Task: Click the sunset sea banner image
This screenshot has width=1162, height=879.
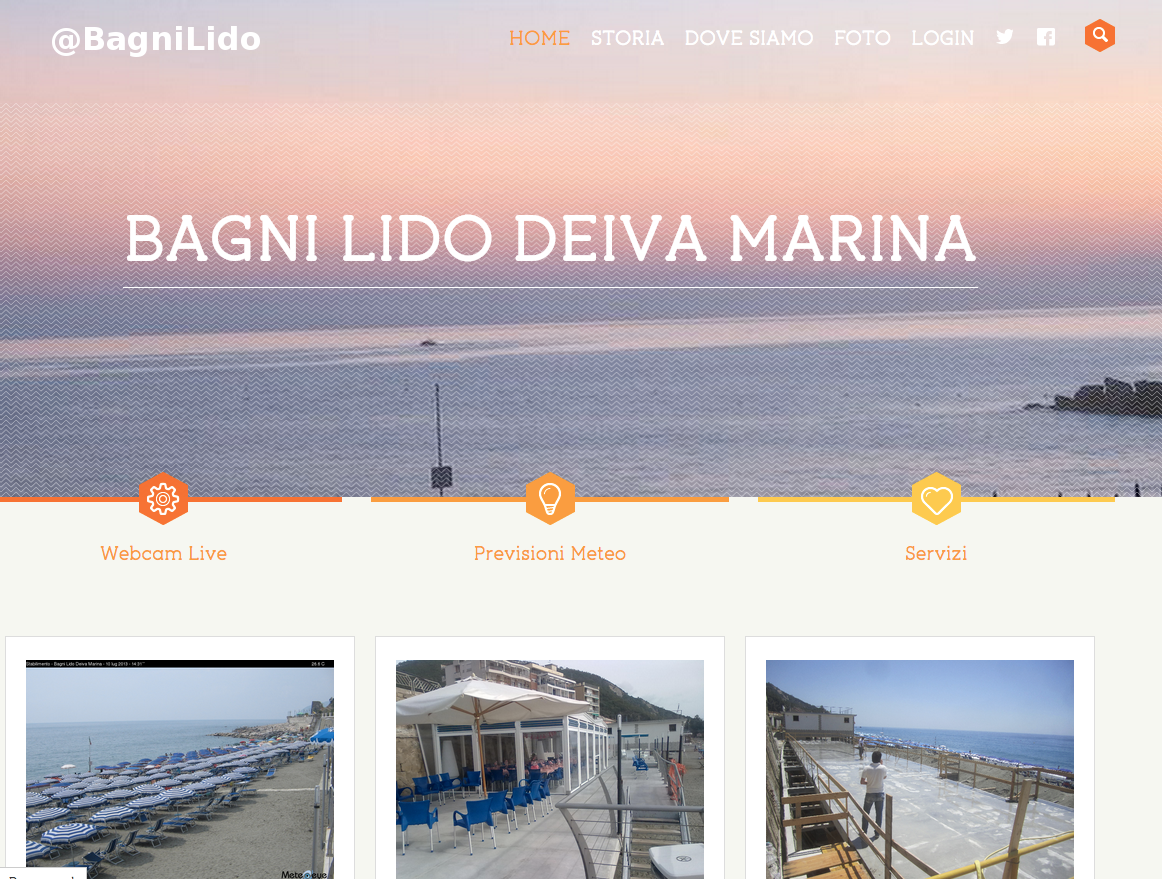Action: click(x=581, y=371)
